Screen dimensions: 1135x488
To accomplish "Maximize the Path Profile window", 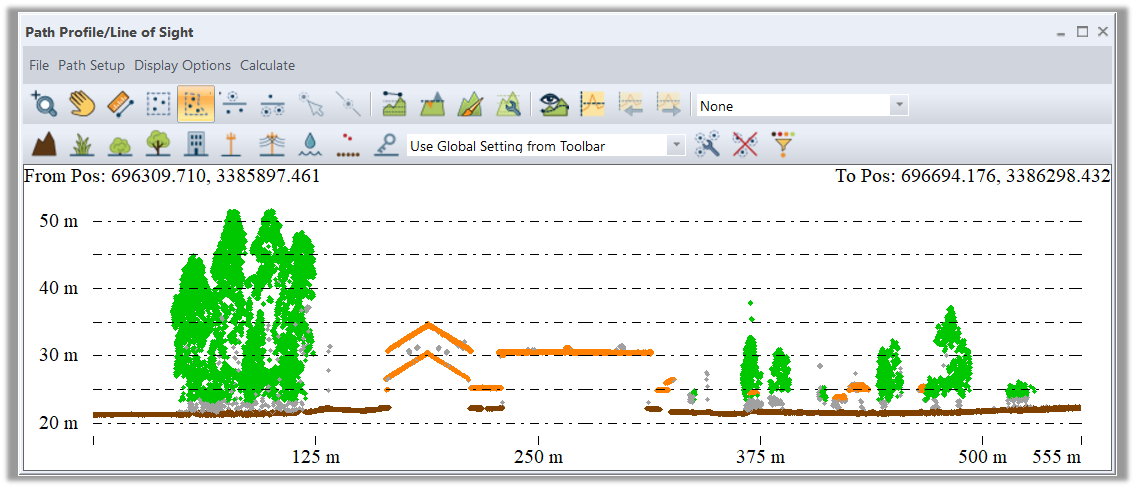I will click(x=1082, y=32).
